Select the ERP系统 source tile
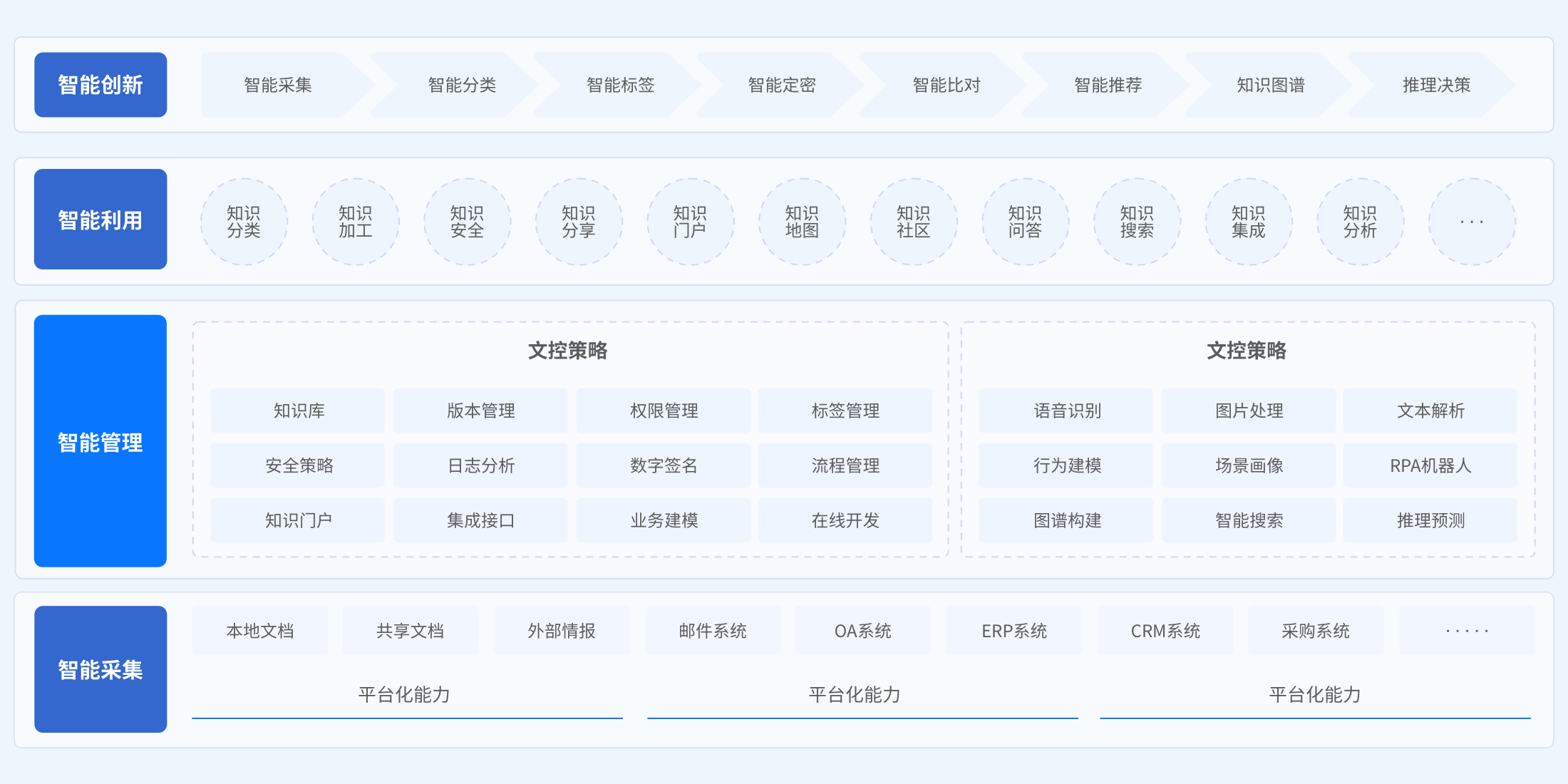 [x=1013, y=631]
